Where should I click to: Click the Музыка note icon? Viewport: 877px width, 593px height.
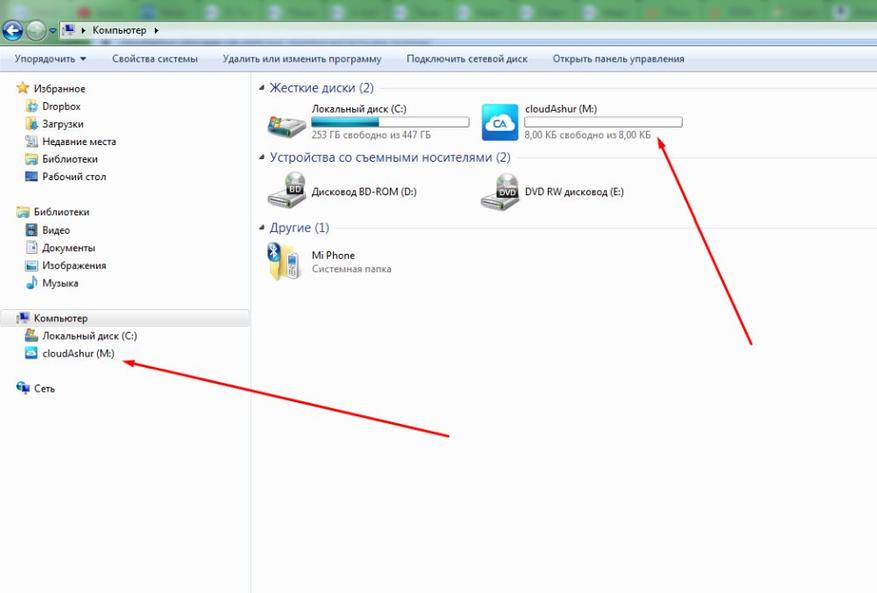pyautogui.click(x=32, y=283)
